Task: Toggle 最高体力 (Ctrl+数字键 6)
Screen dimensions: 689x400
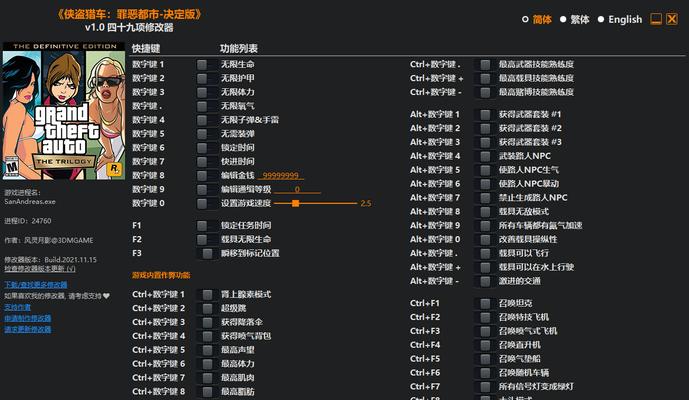Action: pyautogui.click(x=207, y=364)
